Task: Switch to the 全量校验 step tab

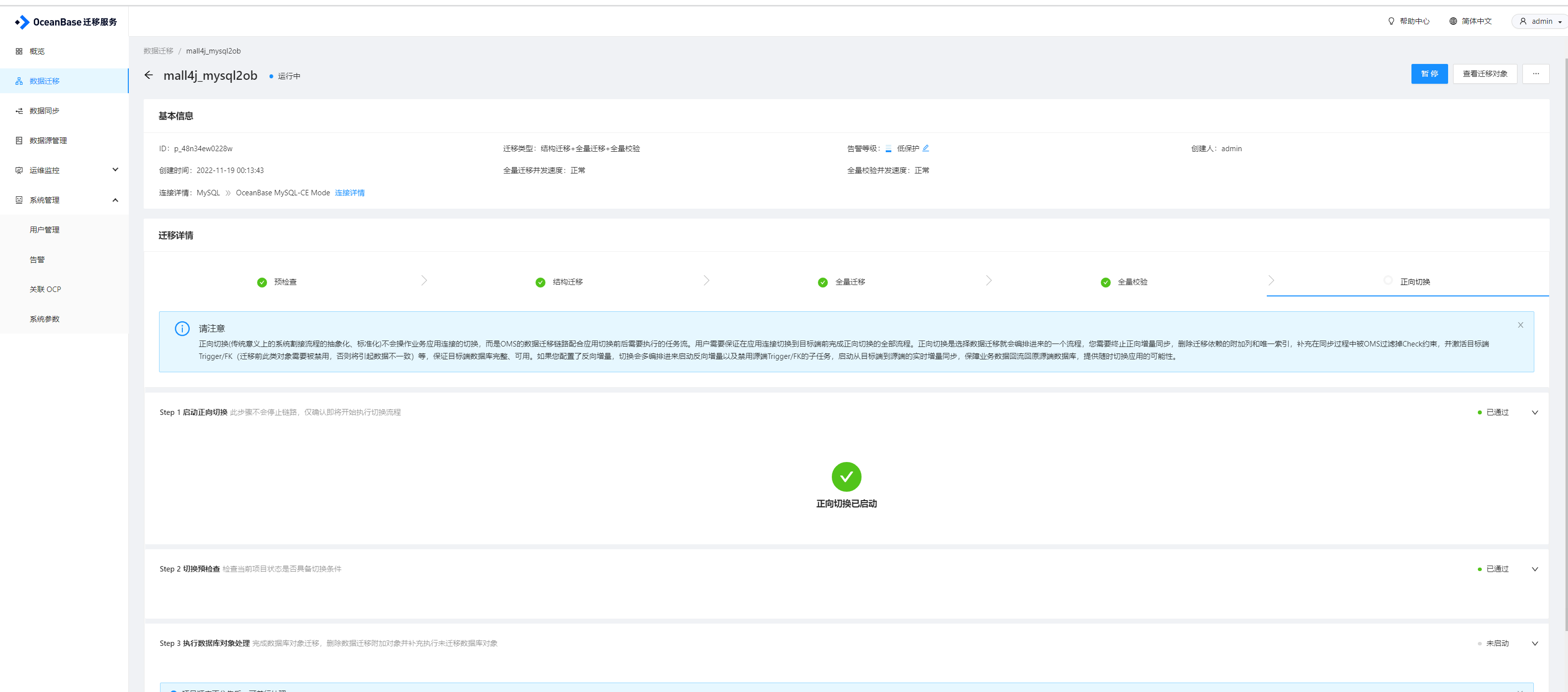Action: point(1132,282)
